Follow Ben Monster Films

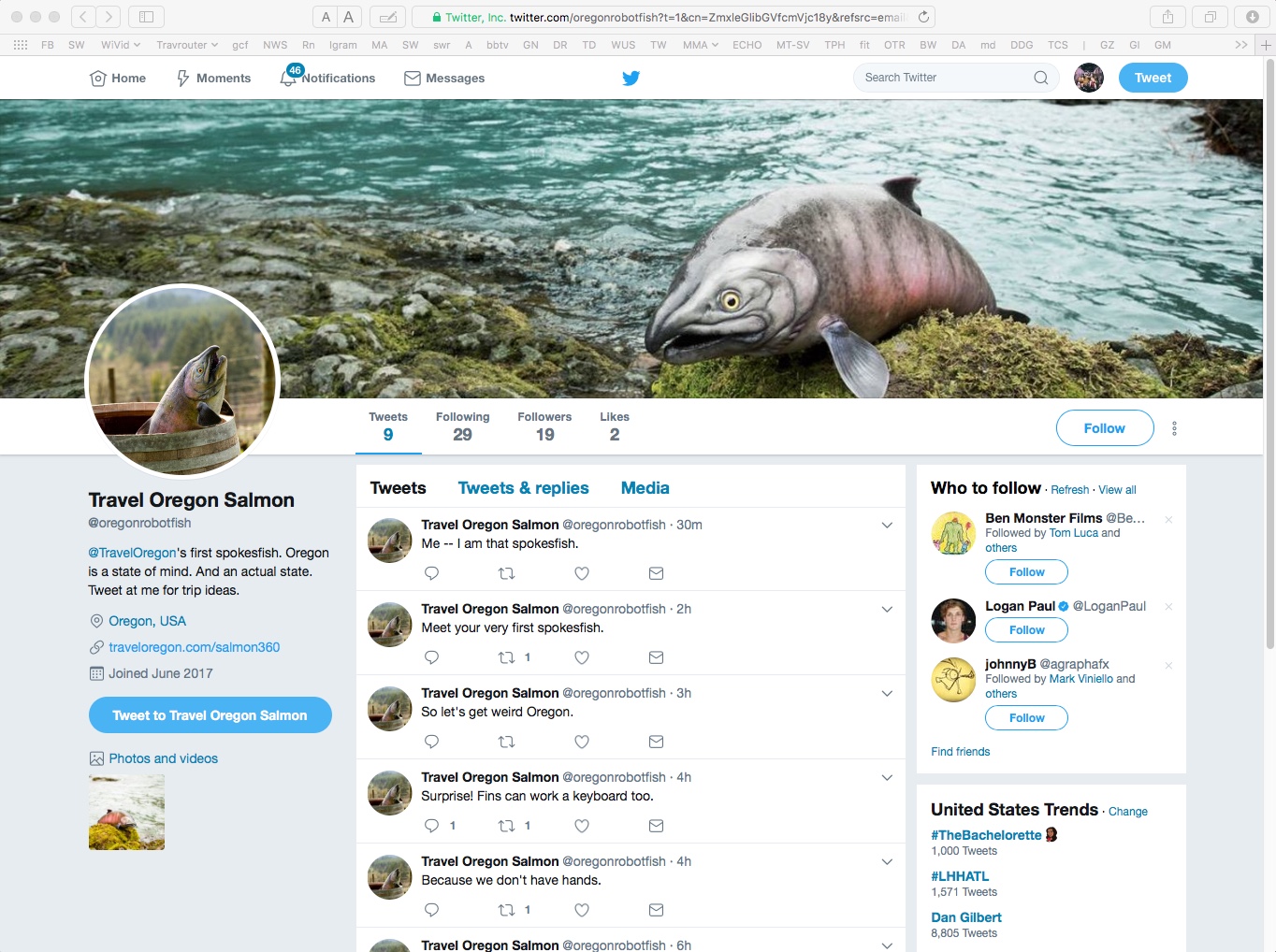point(1026,572)
